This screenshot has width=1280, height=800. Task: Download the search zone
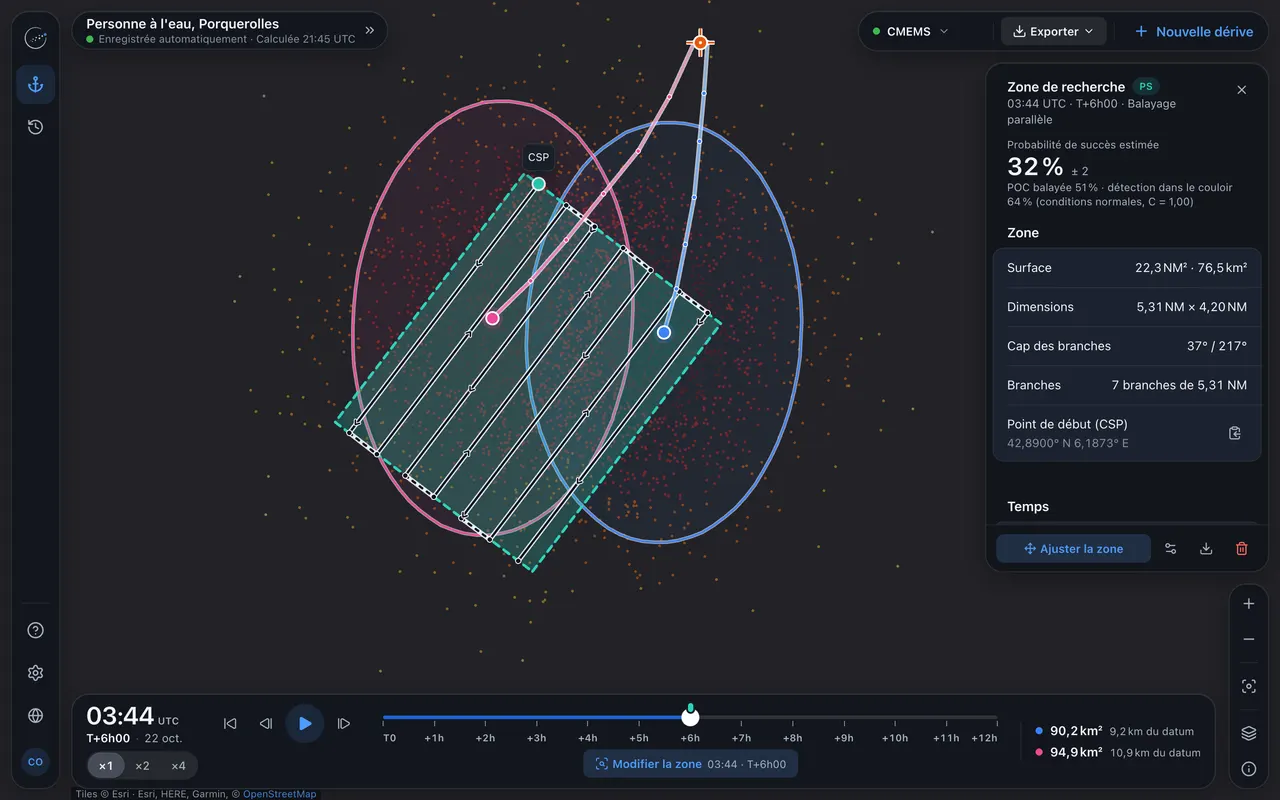1206,549
